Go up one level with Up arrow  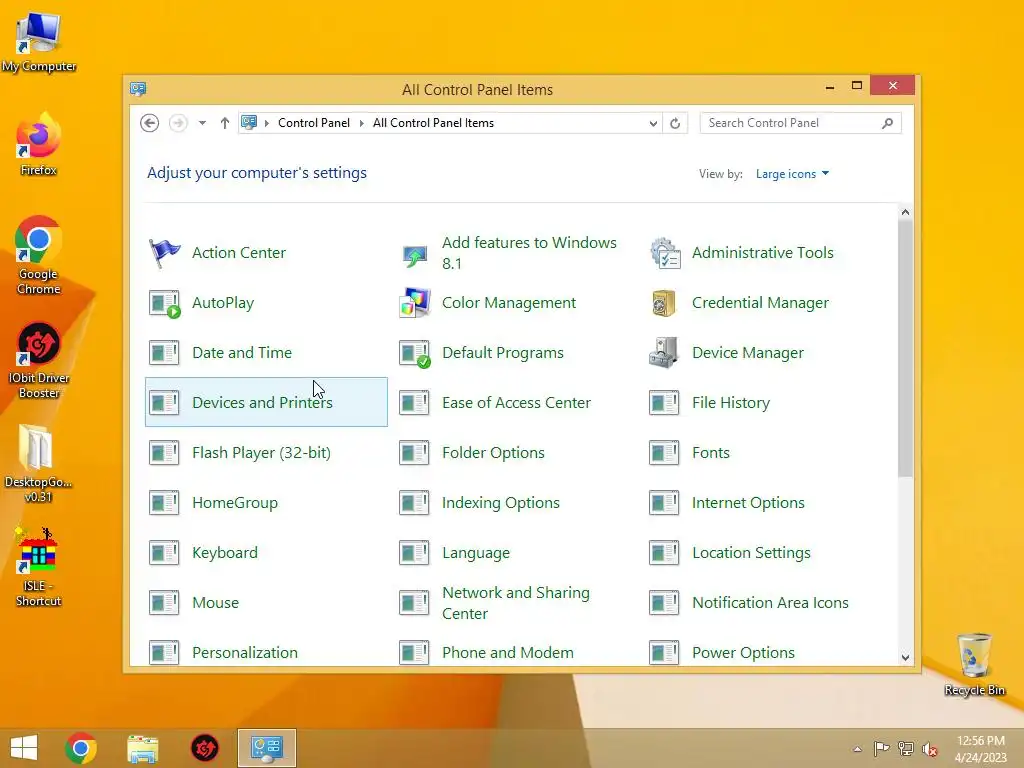(x=225, y=123)
